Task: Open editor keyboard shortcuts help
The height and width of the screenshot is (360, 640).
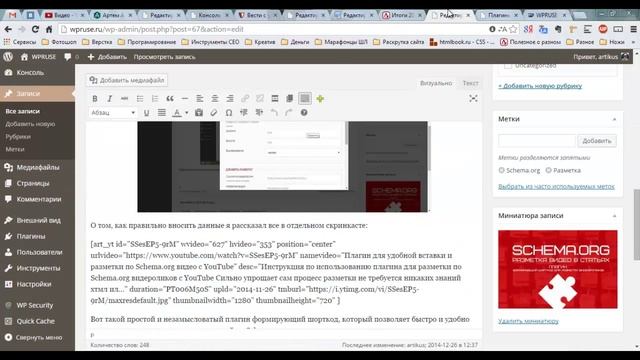Action: point(304,113)
